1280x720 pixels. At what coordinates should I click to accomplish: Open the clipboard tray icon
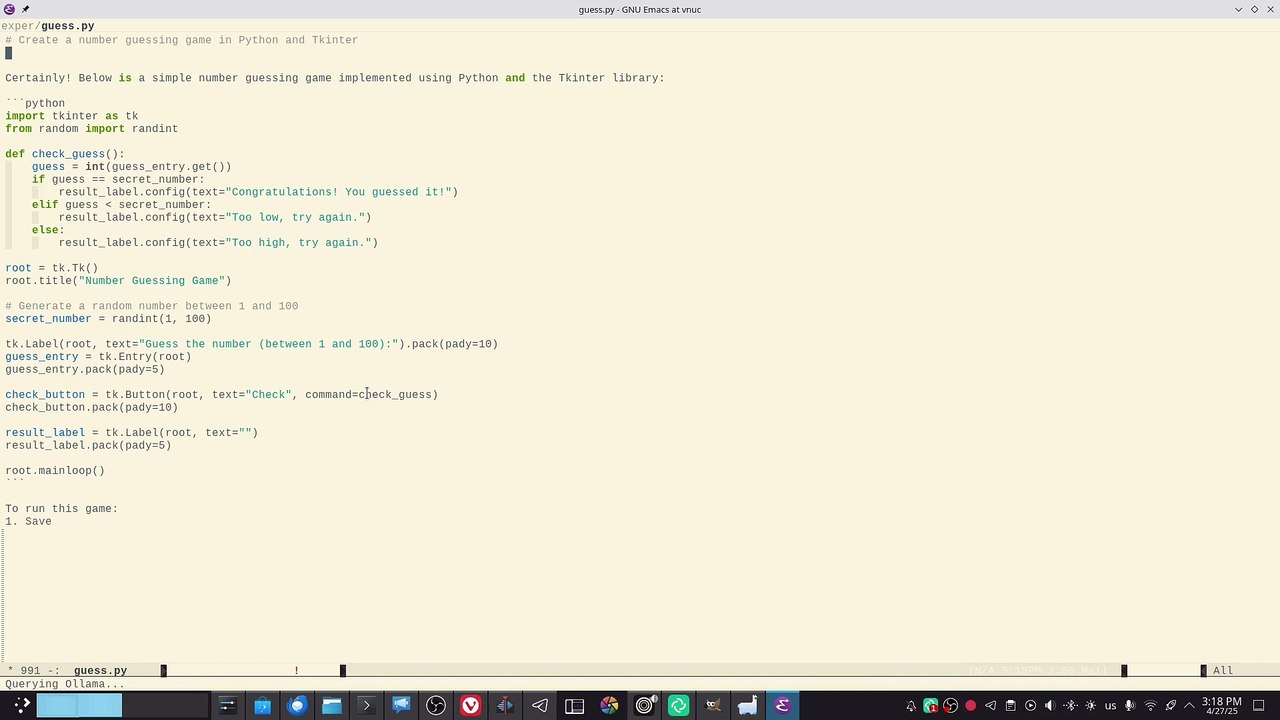tap(1010, 706)
